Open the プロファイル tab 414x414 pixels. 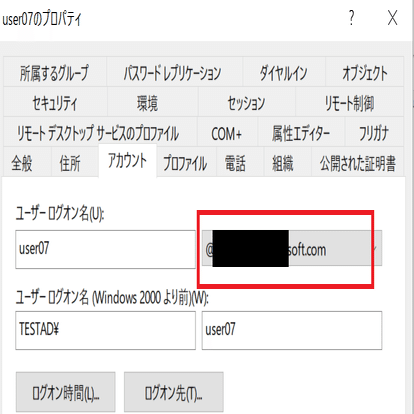[186, 162]
